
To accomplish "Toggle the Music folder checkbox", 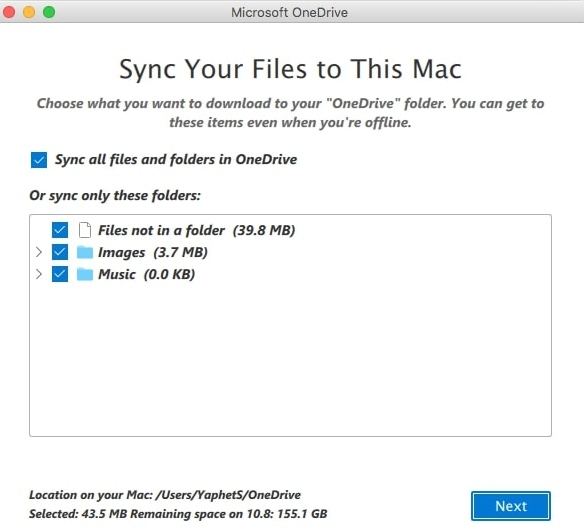I will [x=60, y=274].
